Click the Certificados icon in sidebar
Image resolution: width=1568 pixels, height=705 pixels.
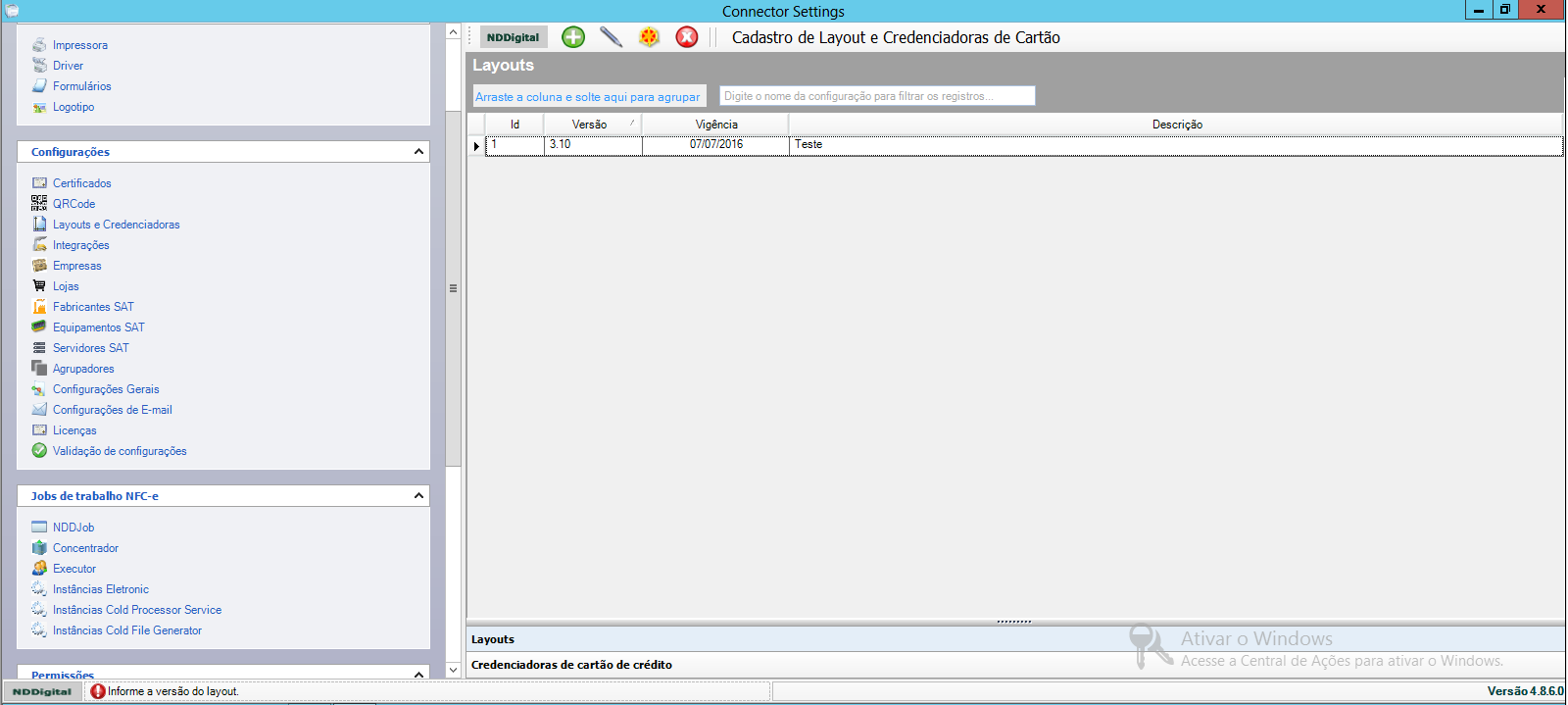pos(39,183)
